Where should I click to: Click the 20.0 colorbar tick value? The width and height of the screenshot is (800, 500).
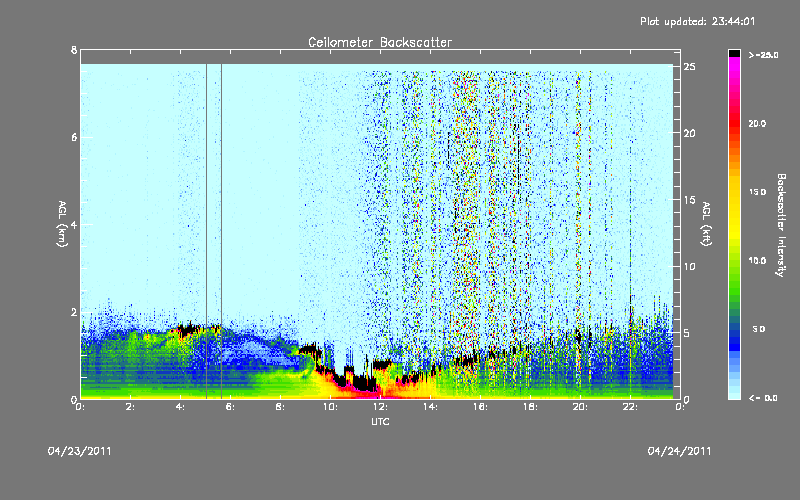757,124
